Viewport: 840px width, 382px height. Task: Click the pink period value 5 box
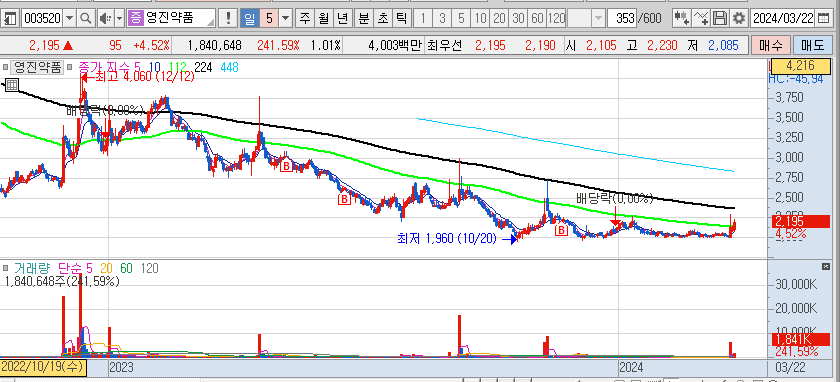269,19
